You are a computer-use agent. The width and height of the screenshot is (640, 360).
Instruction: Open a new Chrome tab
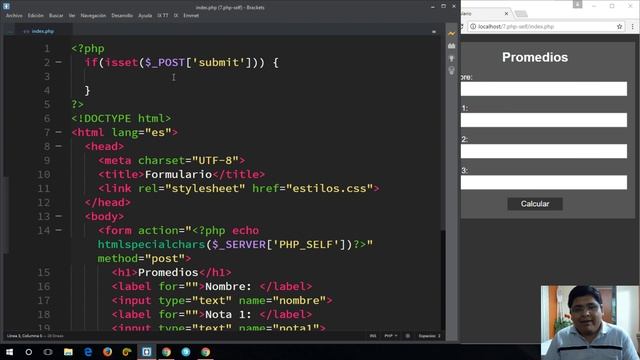pos(521,14)
